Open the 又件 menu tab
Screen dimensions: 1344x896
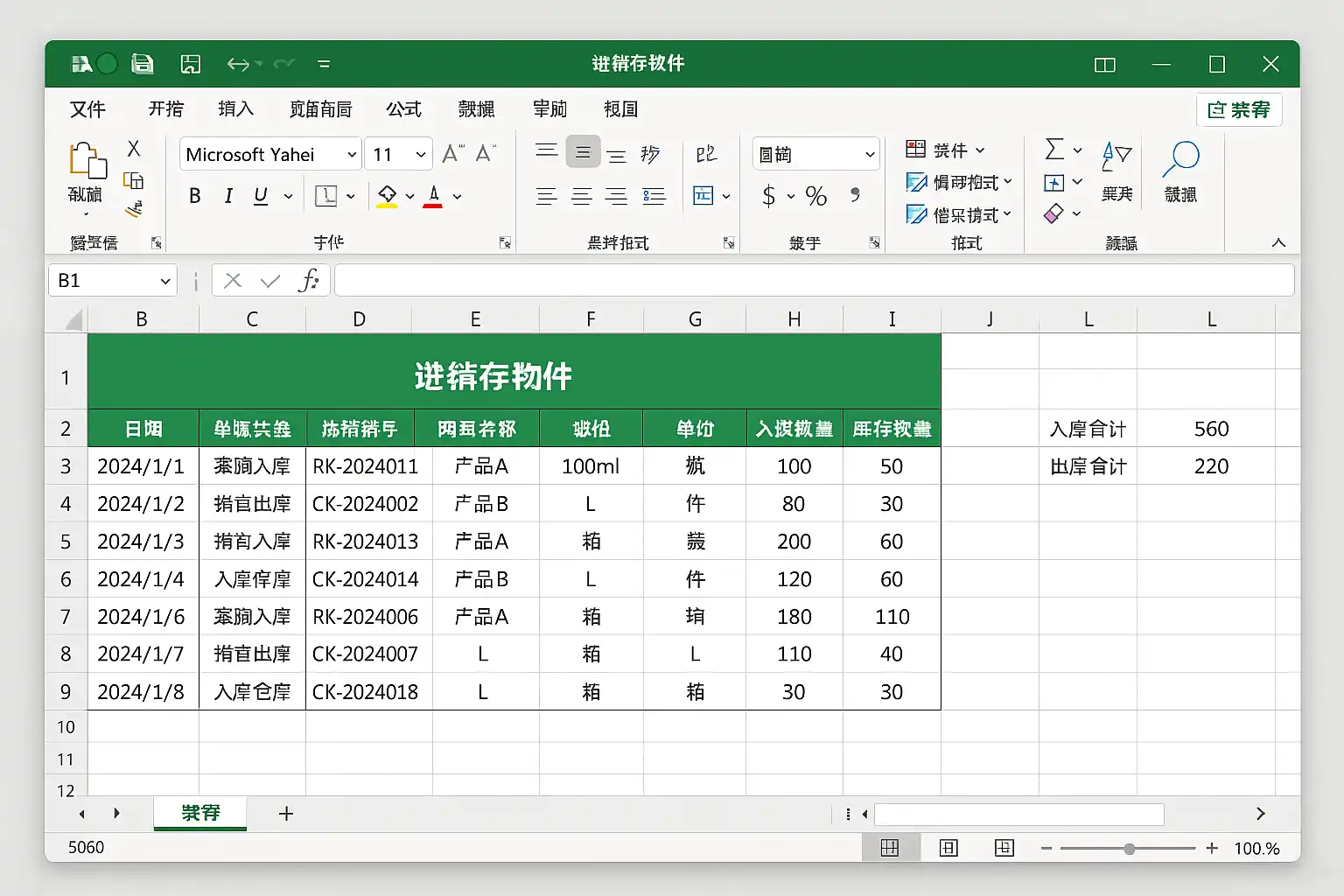click(x=87, y=109)
